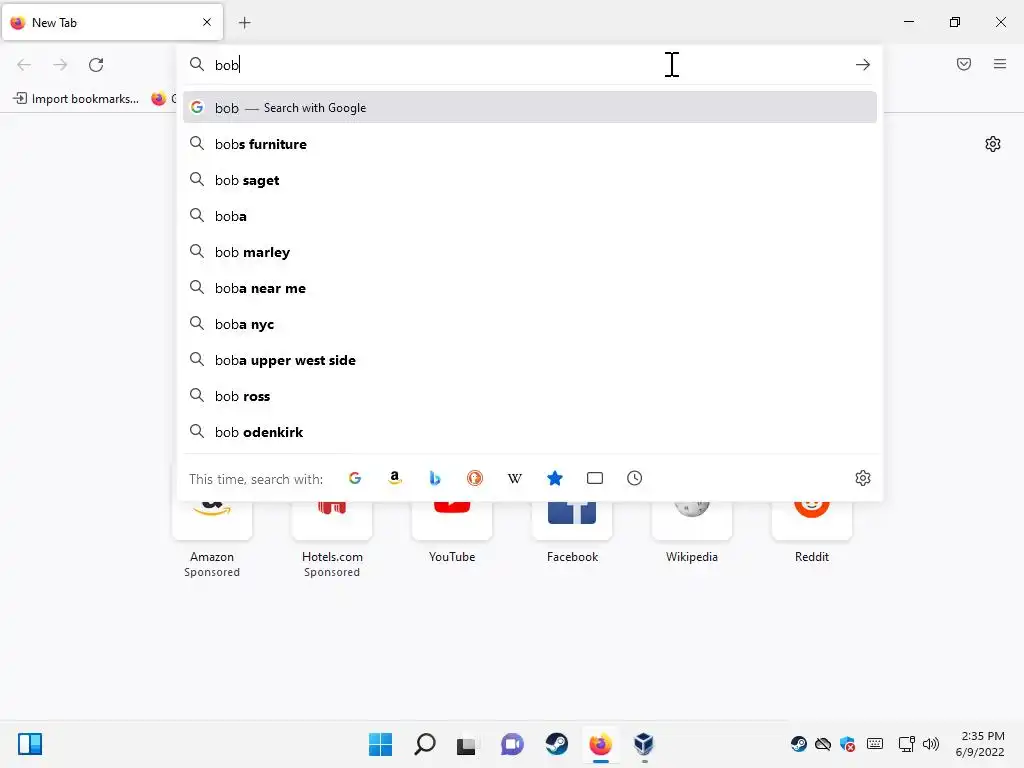Screen dimensions: 1024x768
Task: Click Import bookmarks toolbar button
Action: click(76, 99)
